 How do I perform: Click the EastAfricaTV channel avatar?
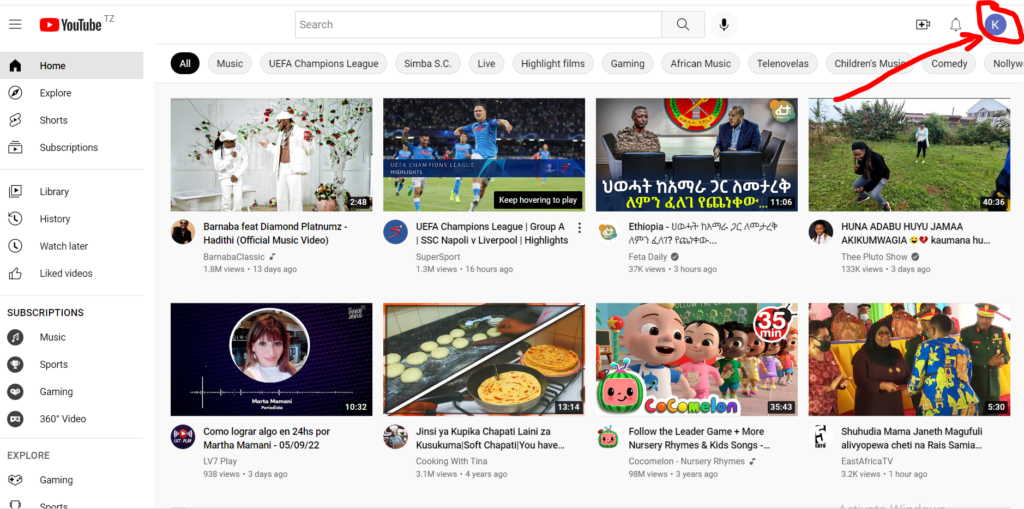(821, 436)
